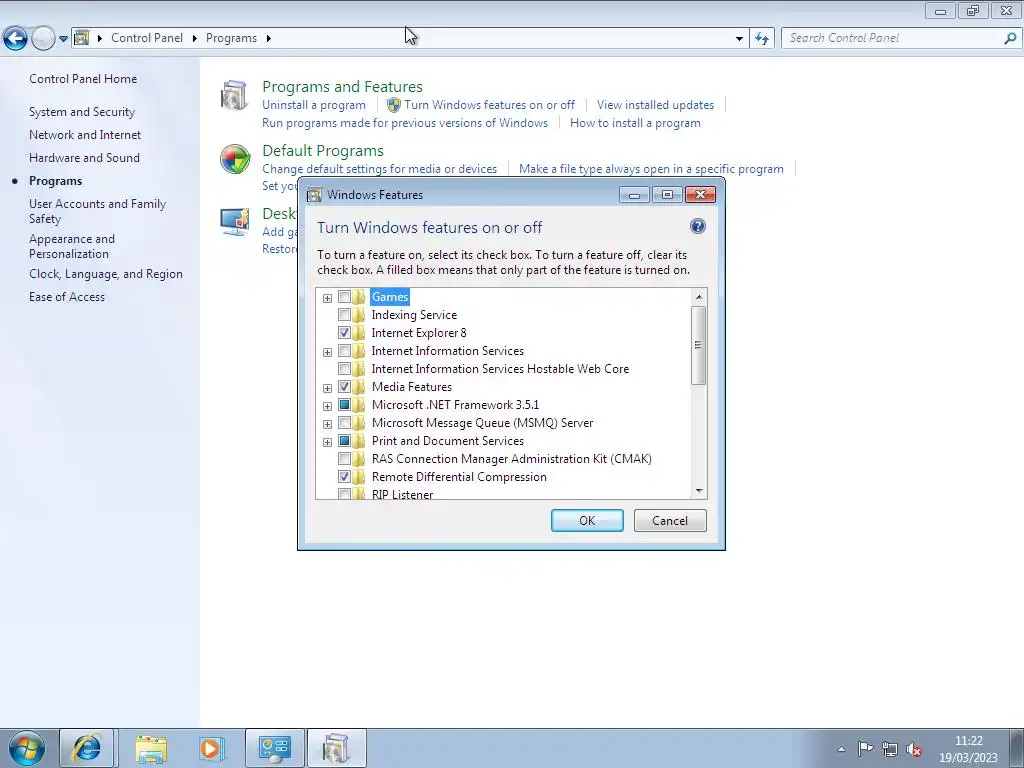The image size is (1024, 768).
Task: Click Cancel in Windows Features dialog
Action: click(670, 520)
